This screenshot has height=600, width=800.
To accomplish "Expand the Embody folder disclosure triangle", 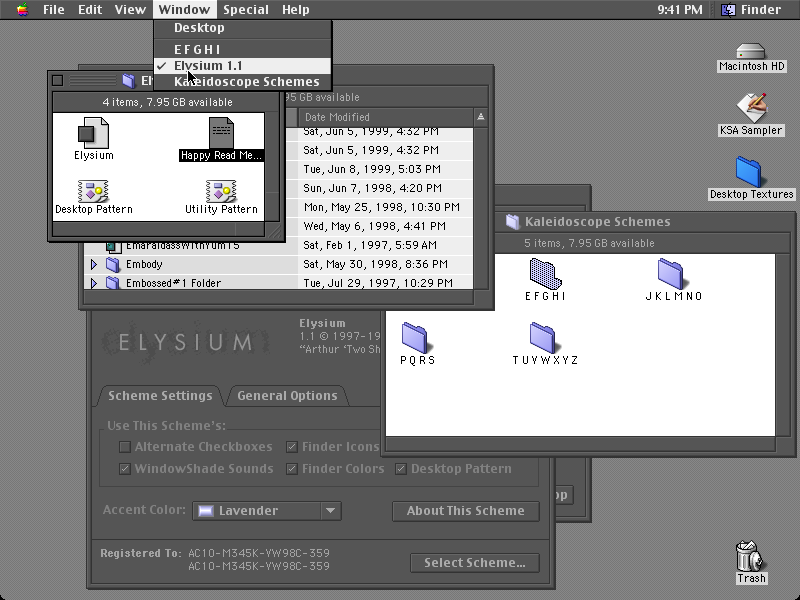I will [94, 264].
